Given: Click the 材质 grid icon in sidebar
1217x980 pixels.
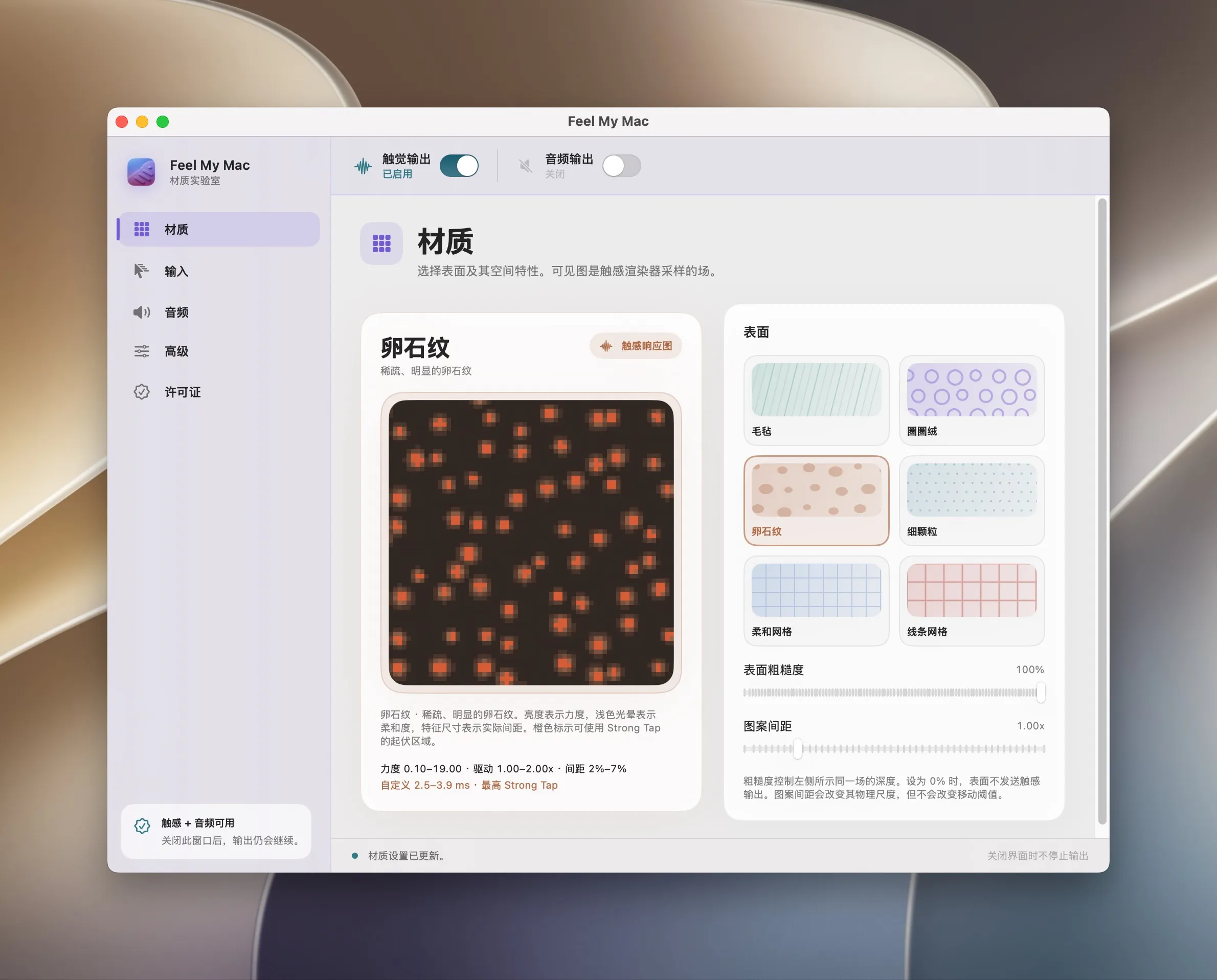Looking at the screenshot, I should (142, 229).
